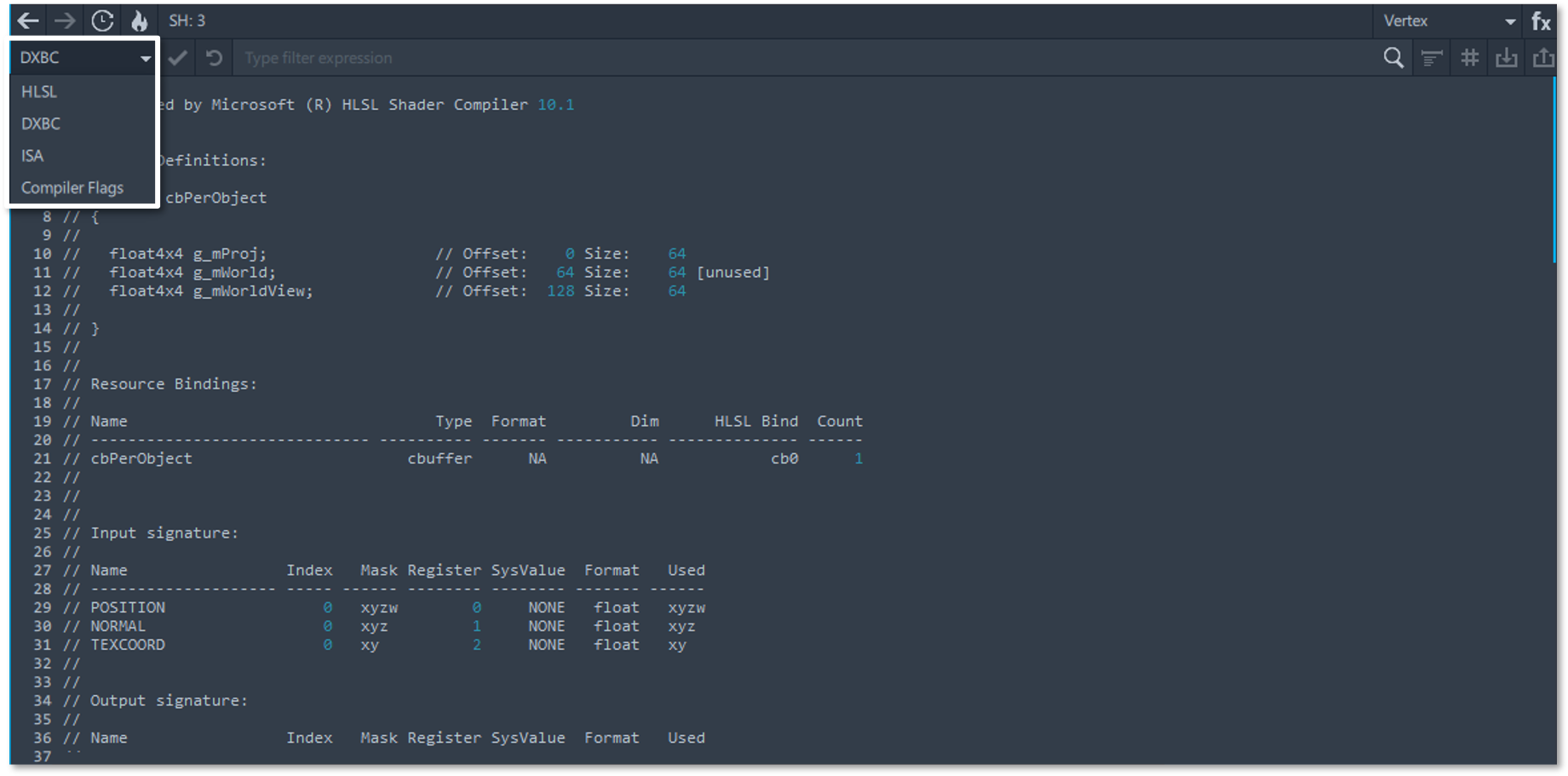Click the vertical scrollbar on right edge

coord(1554,170)
